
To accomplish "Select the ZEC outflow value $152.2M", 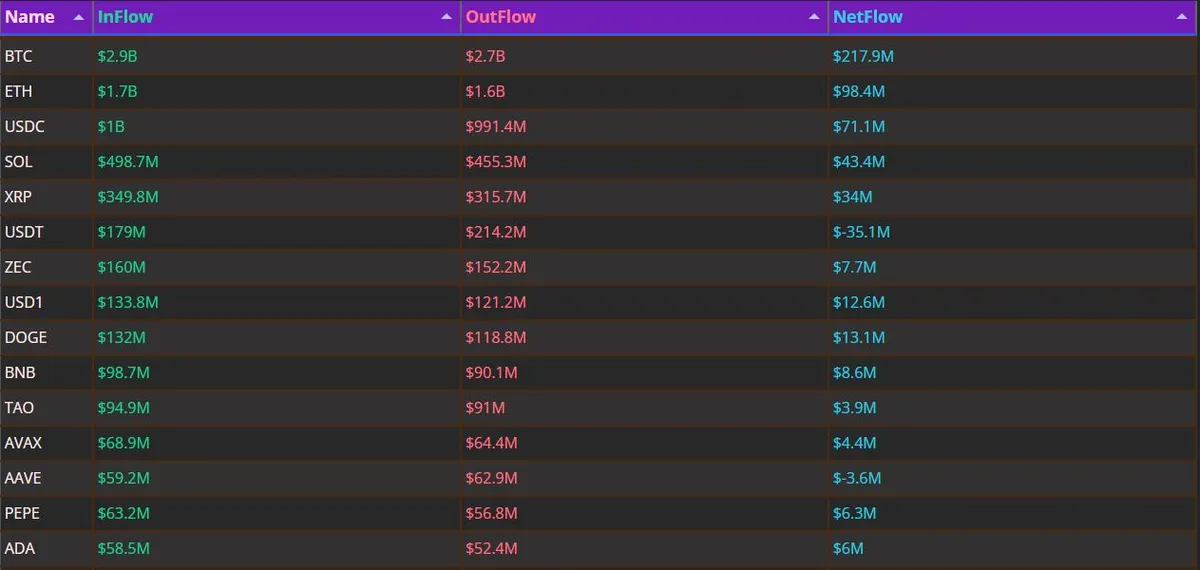I will click(496, 267).
